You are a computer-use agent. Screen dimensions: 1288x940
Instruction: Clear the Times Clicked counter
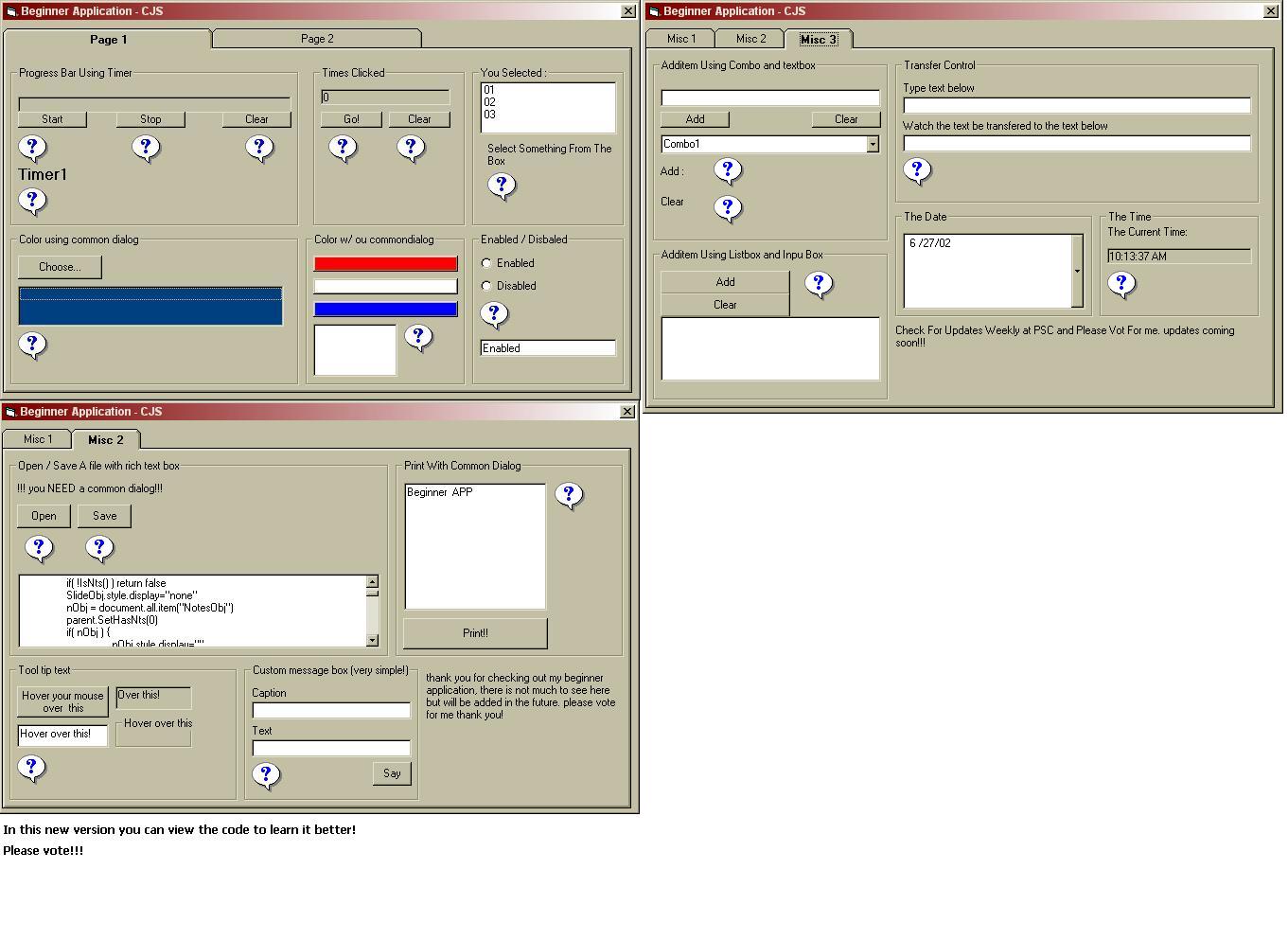(x=419, y=119)
